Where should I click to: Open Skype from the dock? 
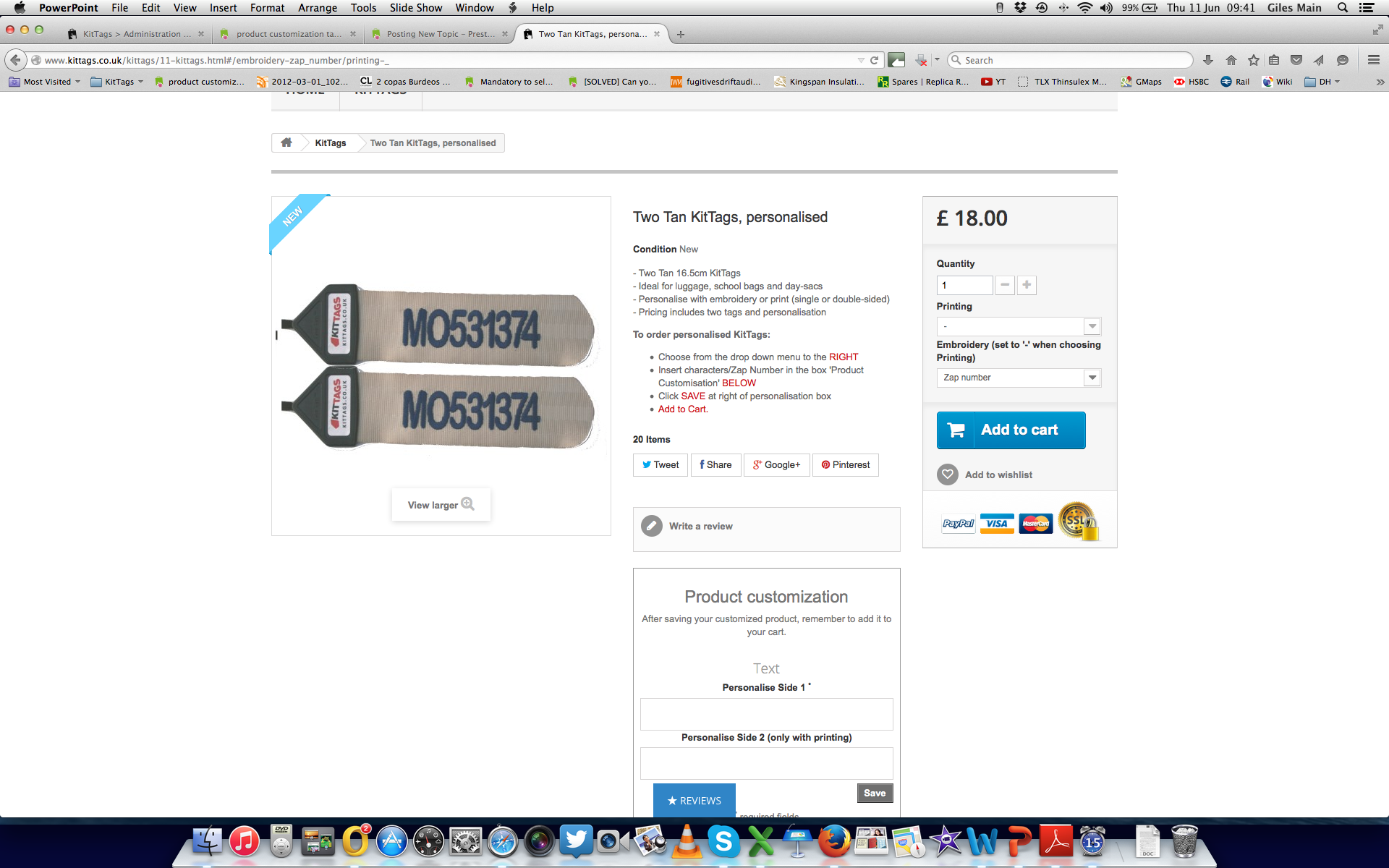point(723,841)
